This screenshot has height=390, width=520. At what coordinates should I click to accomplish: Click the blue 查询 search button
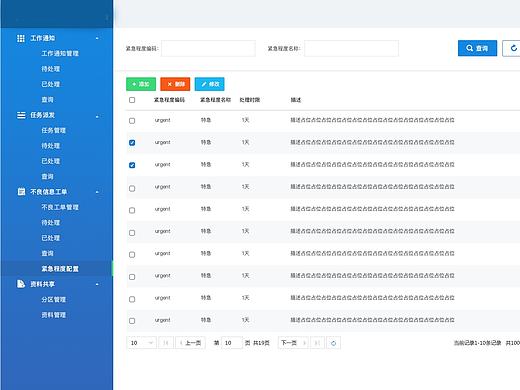pos(477,48)
